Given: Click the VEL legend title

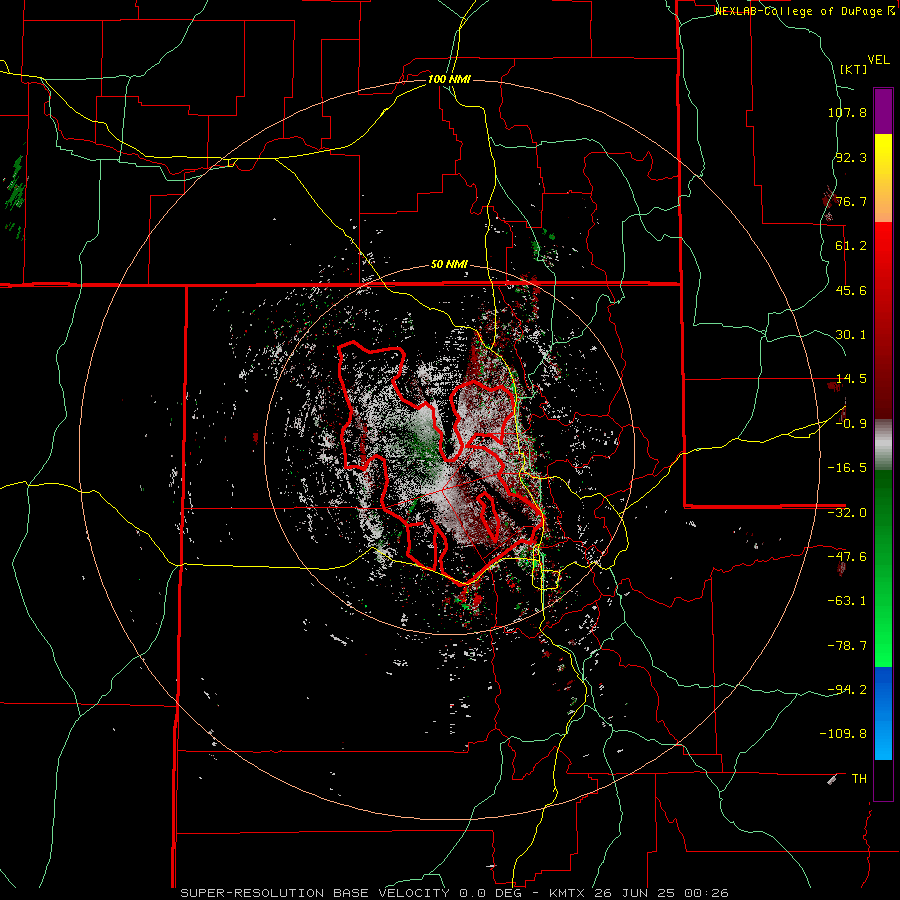Looking at the screenshot, I should point(878,60).
